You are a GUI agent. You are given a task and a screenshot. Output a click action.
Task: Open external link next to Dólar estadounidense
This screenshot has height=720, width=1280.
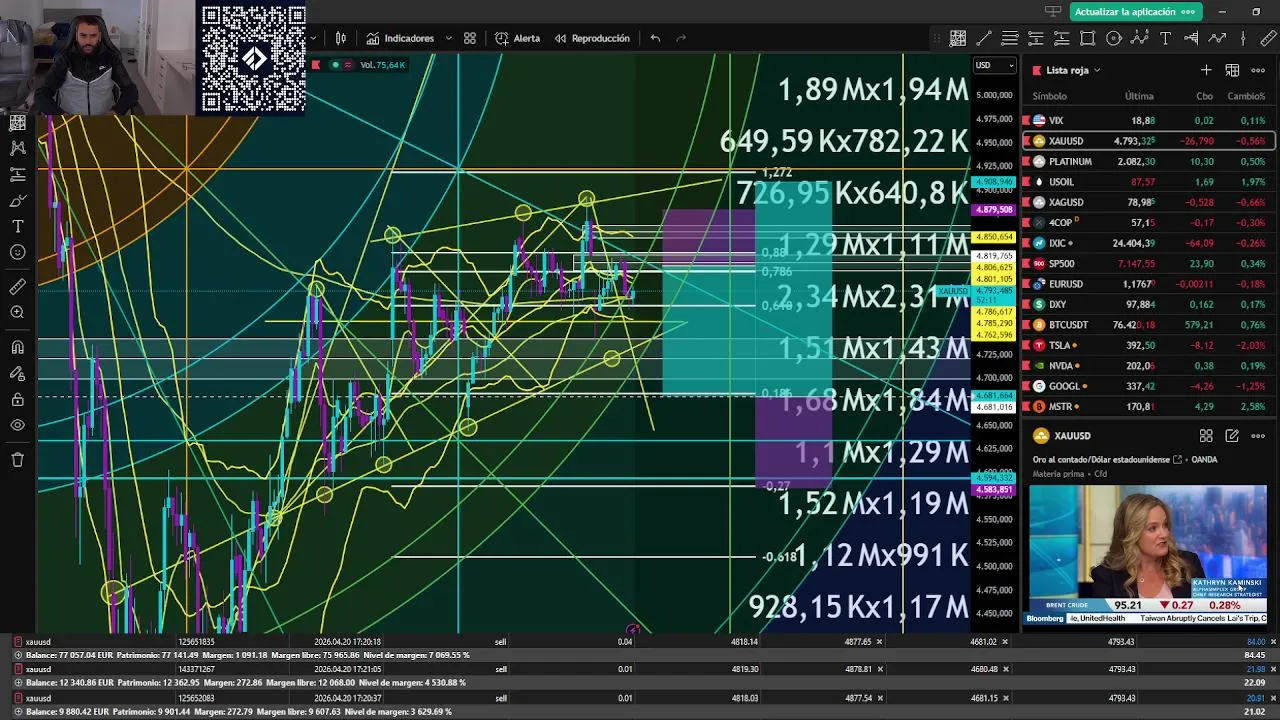click(1177, 459)
